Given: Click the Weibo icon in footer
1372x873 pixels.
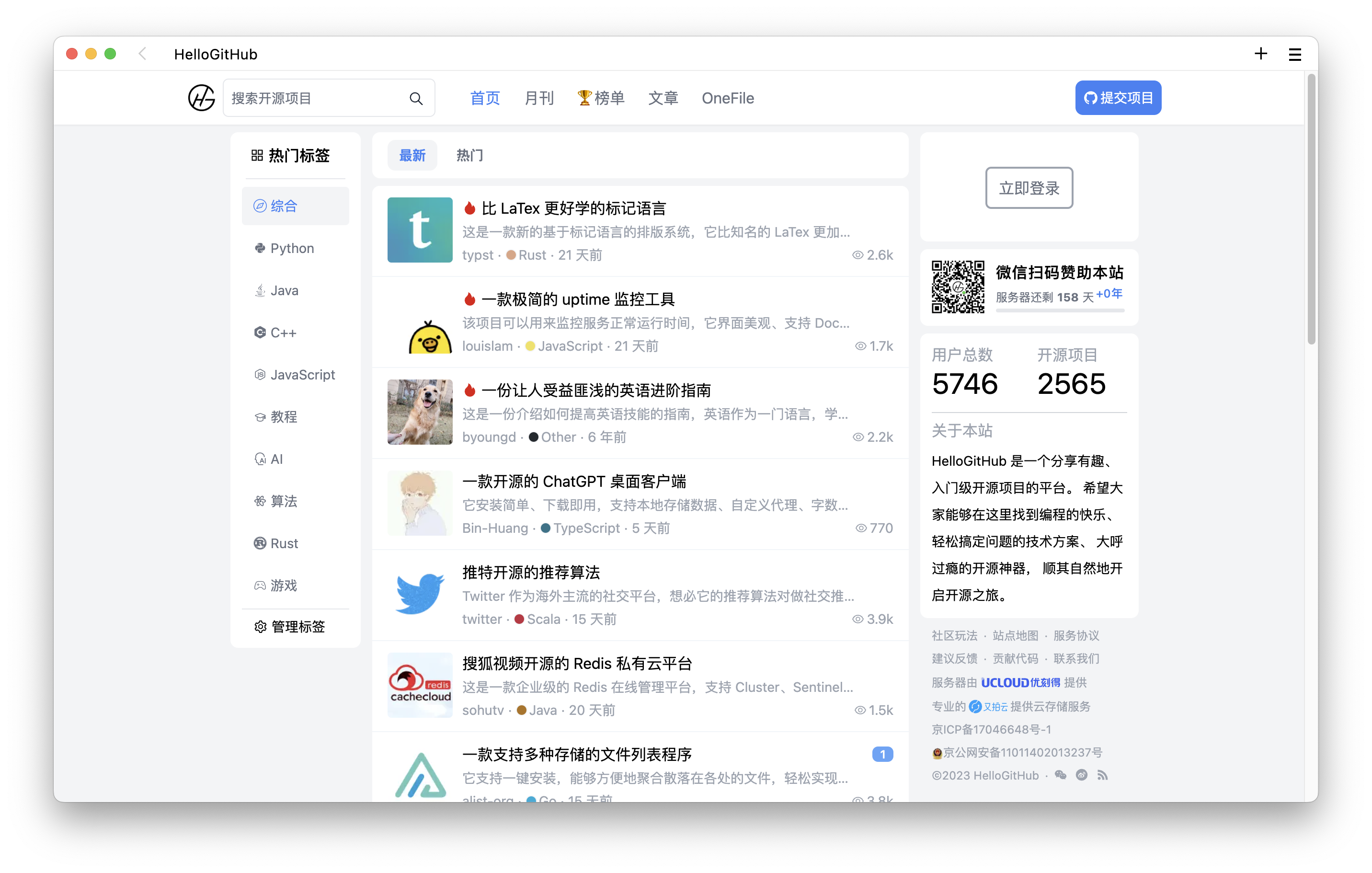Looking at the screenshot, I should tap(1081, 775).
